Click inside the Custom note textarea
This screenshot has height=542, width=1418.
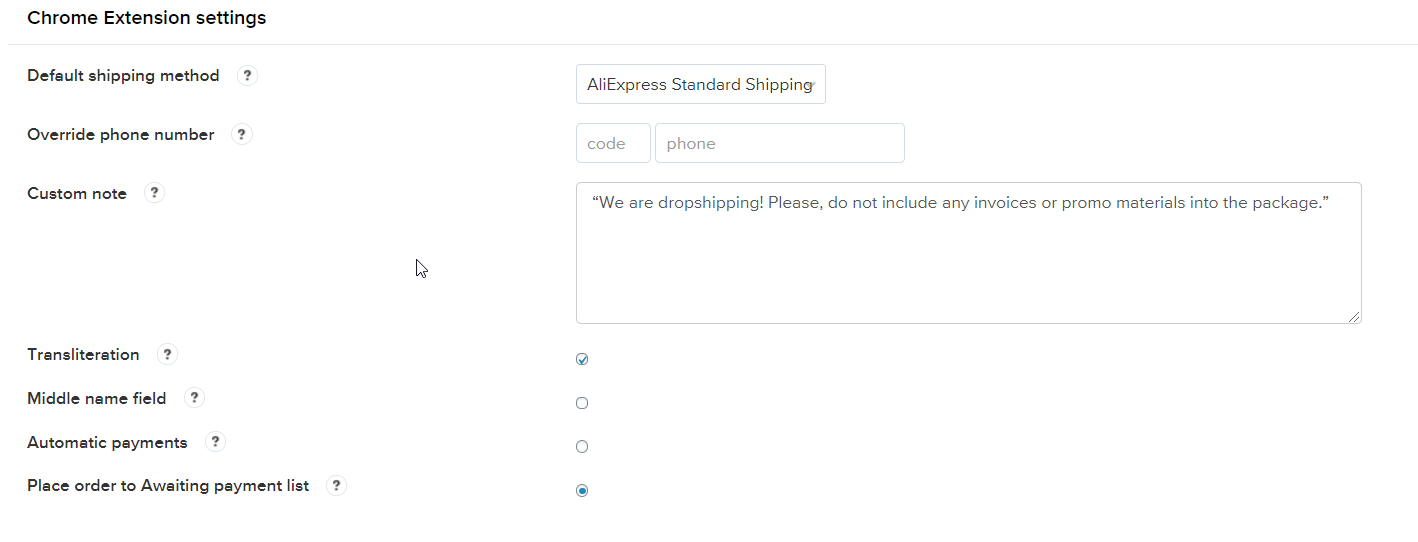click(969, 253)
